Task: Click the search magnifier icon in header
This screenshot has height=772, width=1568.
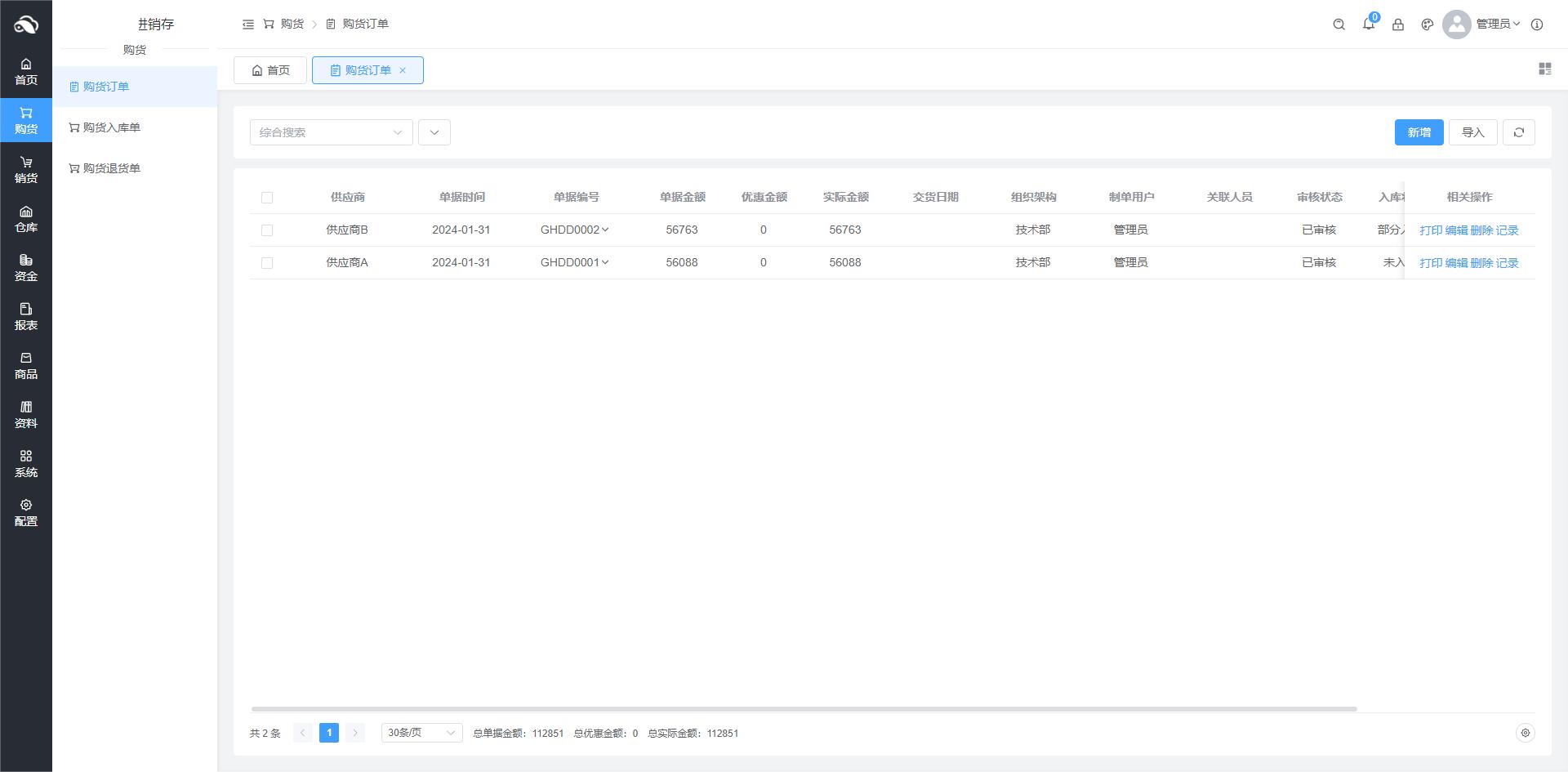Action: (1339, 25)
